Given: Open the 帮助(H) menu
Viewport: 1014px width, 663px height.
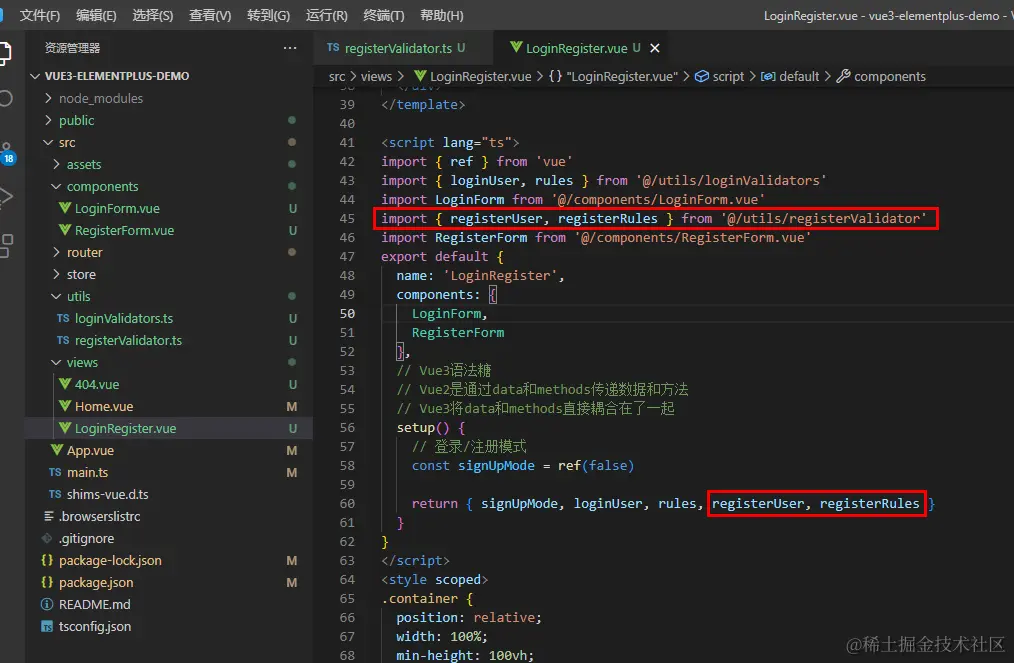Looking at the screenshot, I should [442, 16].
